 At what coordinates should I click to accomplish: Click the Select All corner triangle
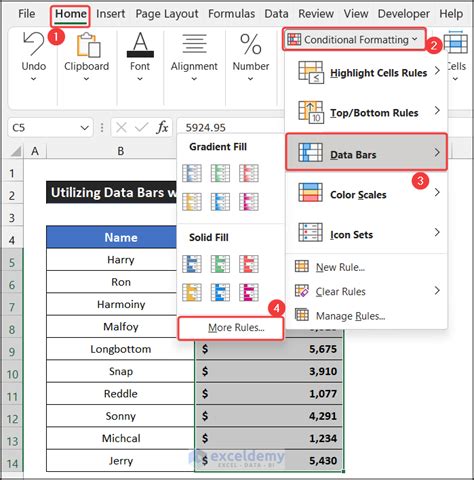15,151
